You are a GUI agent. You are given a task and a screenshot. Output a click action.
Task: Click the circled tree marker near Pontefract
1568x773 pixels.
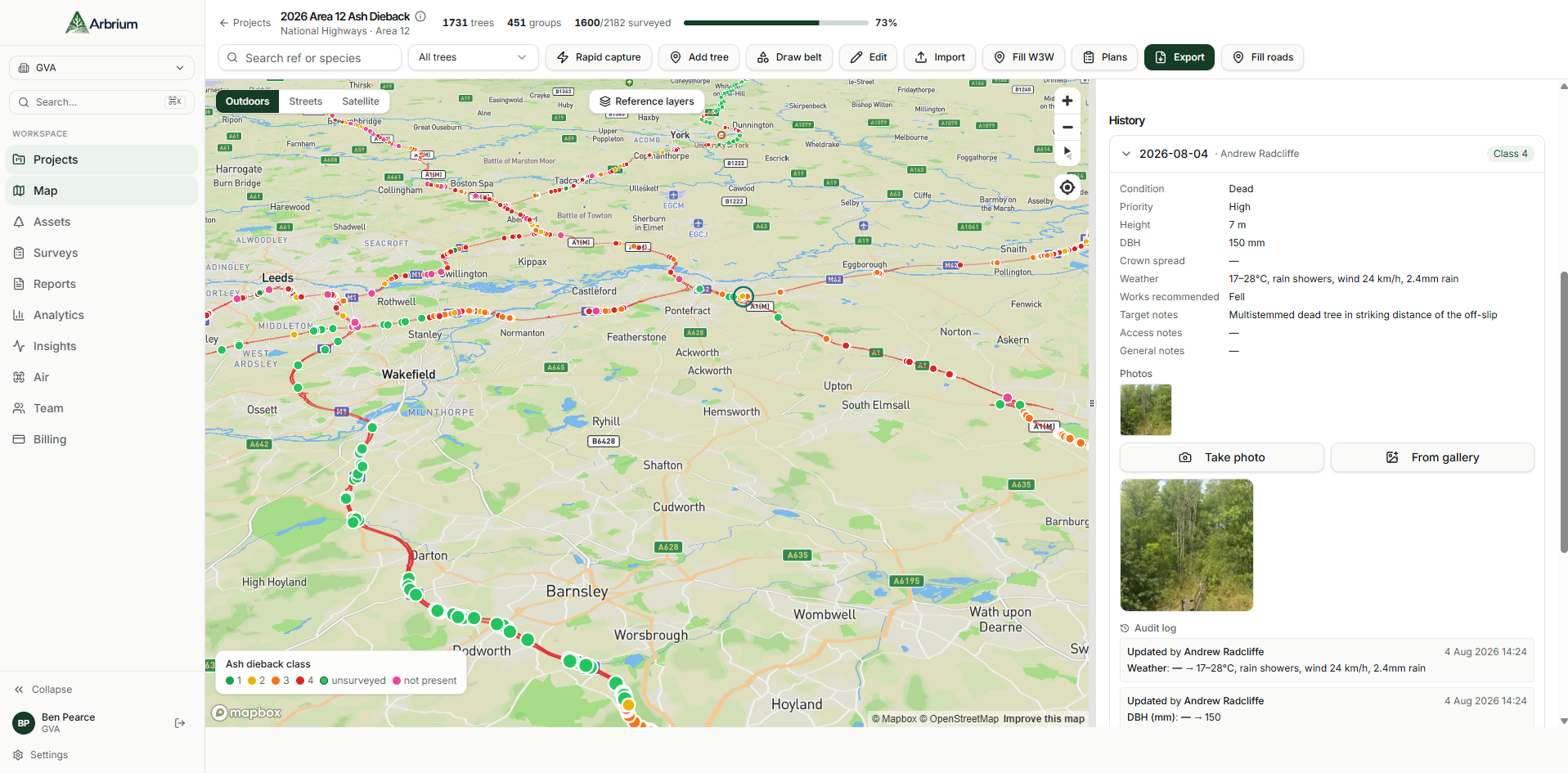click(x=744, y=297)
